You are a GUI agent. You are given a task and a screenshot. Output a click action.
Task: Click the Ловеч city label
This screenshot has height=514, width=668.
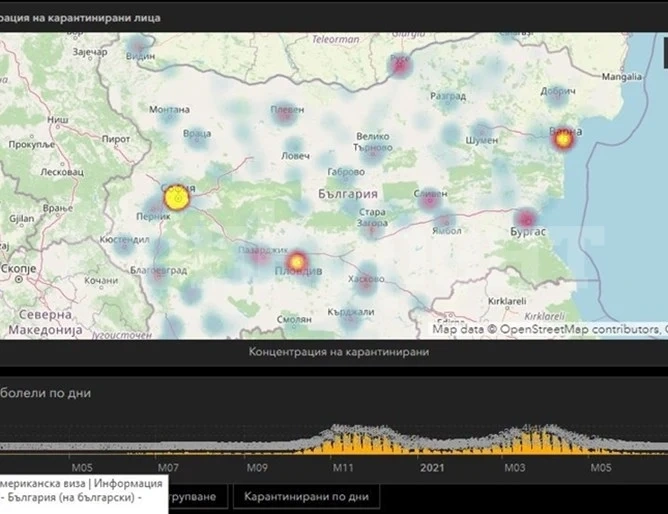pos(296,156)
